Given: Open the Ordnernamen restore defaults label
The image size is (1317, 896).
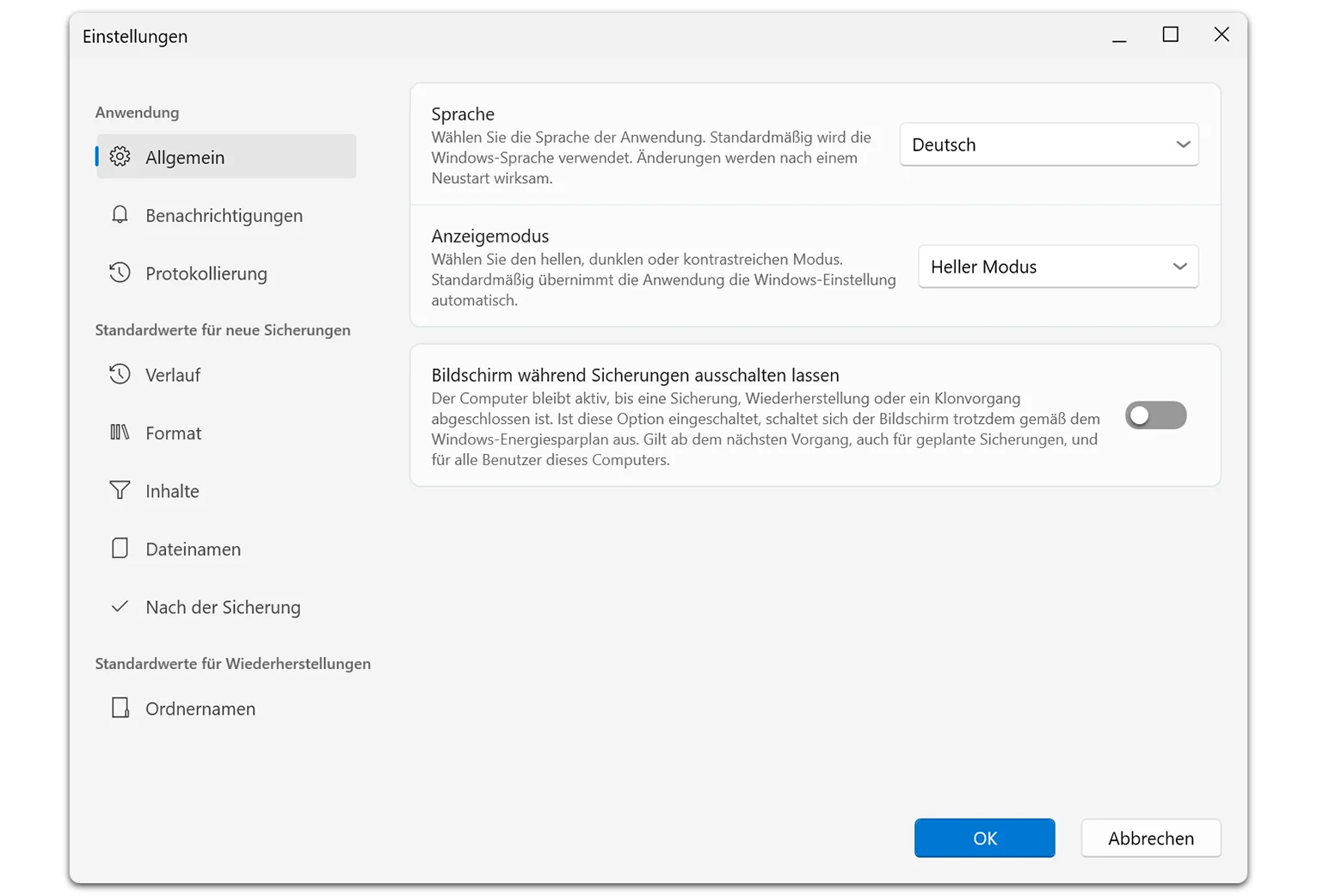Looking at the screenshot, I should (x=200, y=709).
